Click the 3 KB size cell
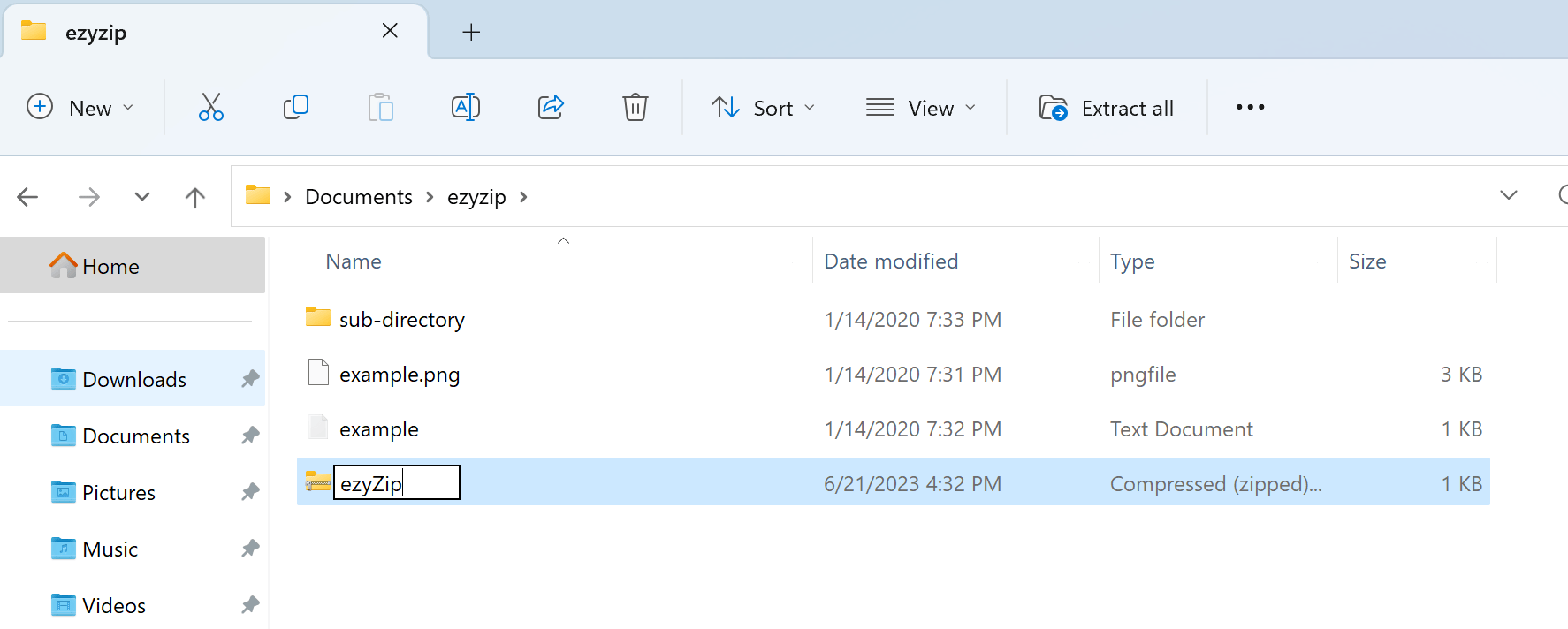The image size is (1568, 629). coord(1461,375)
